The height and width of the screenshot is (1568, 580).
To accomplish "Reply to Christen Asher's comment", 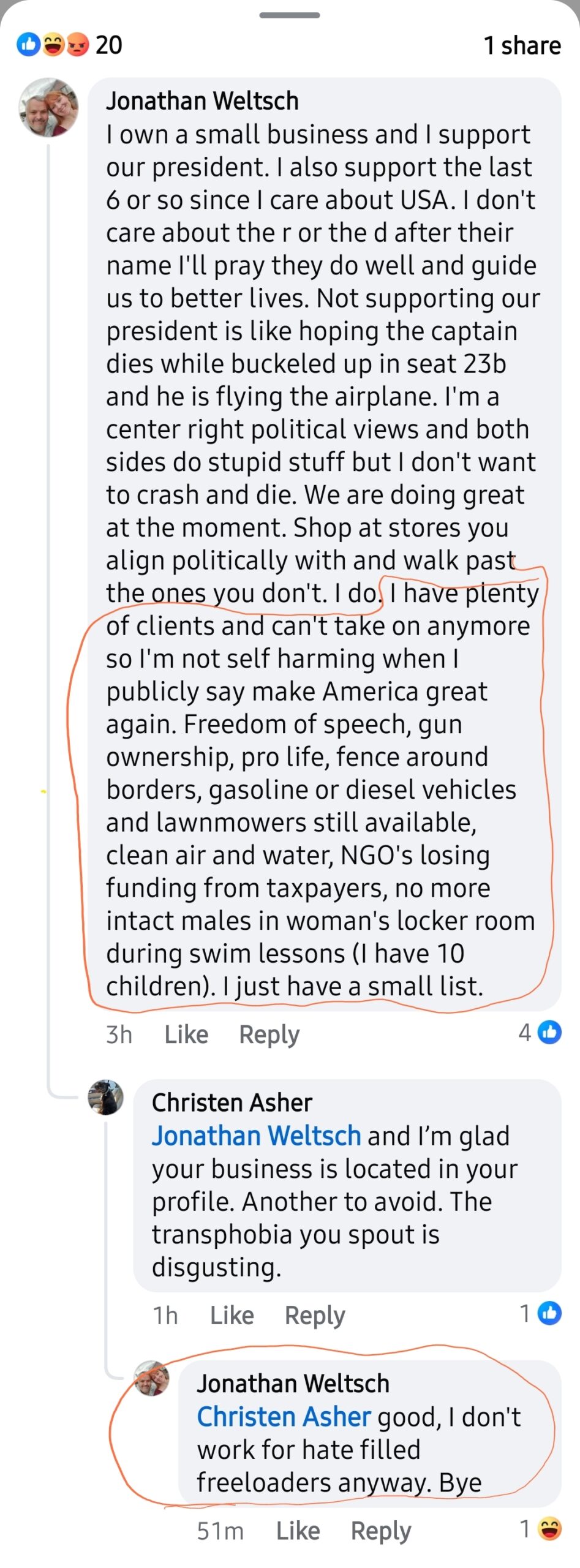I will pyautogui.click(x=315, y=1315).
